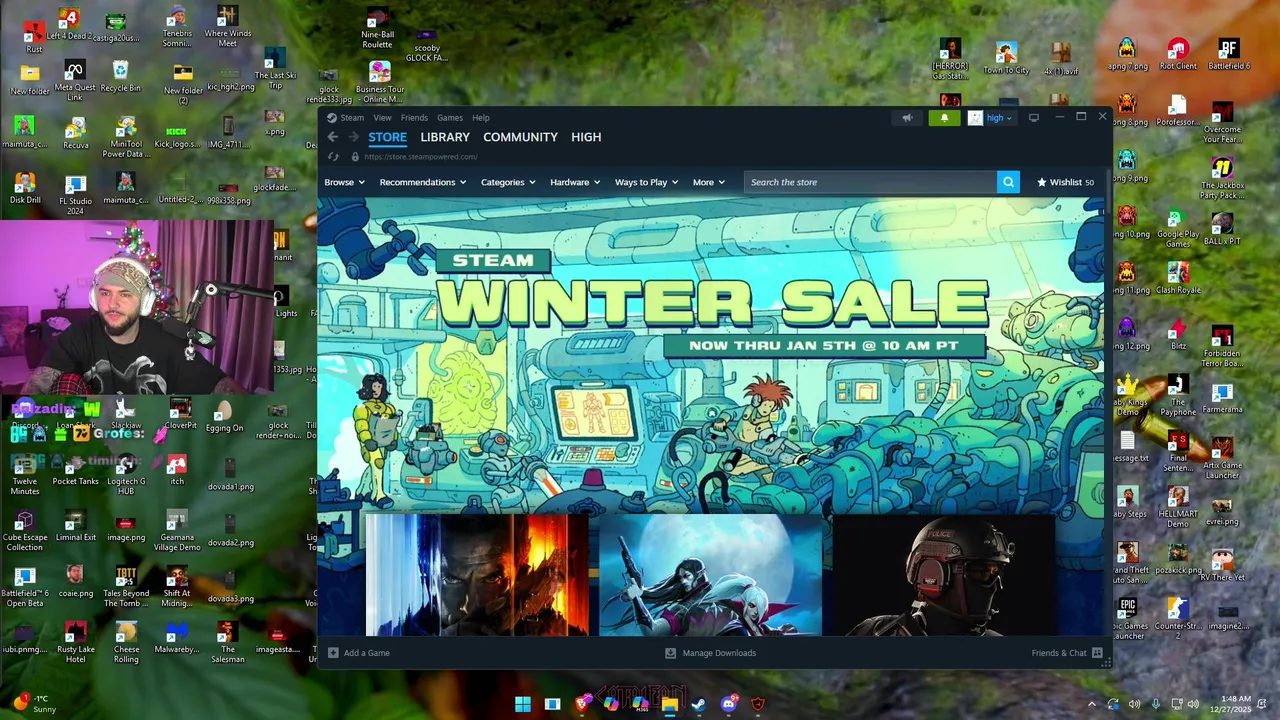Click Add a Game
This screenshot has height=720, width=1280.
pyautogui.click(x=359, y=653)
